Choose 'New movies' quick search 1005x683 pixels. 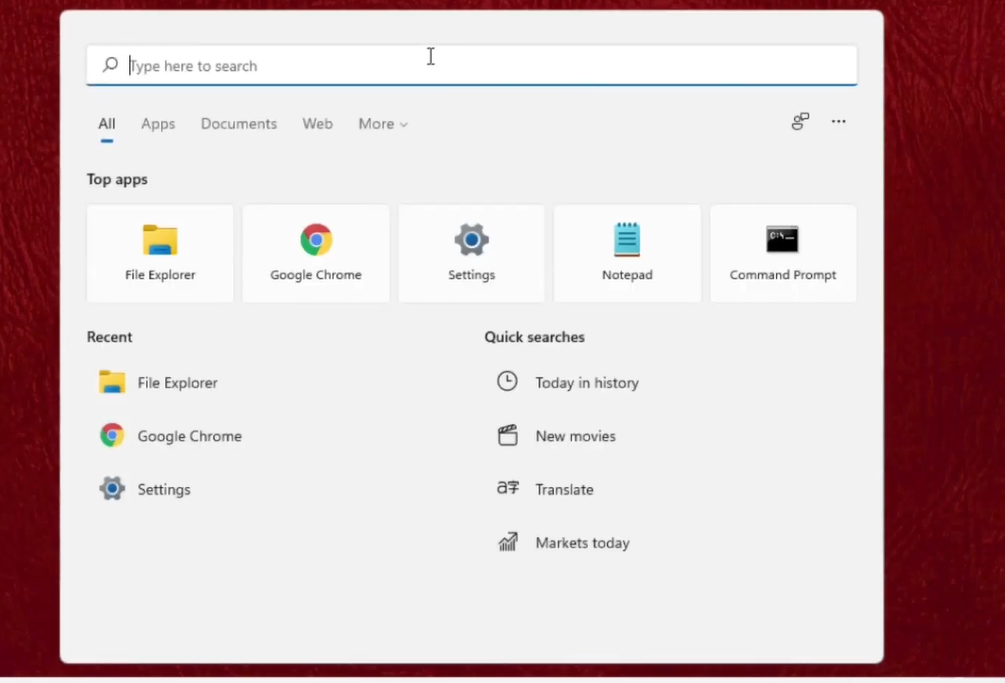[576, 436]
